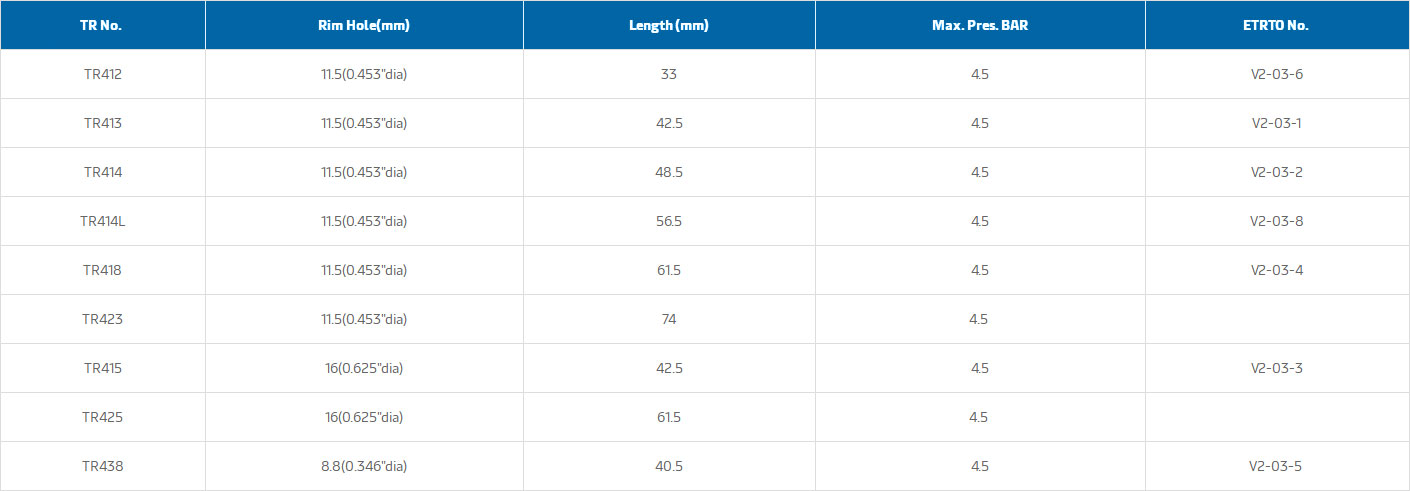1410x491 pixels.
Task: Select the TR414L row label
Action: (x=102, y=221)
